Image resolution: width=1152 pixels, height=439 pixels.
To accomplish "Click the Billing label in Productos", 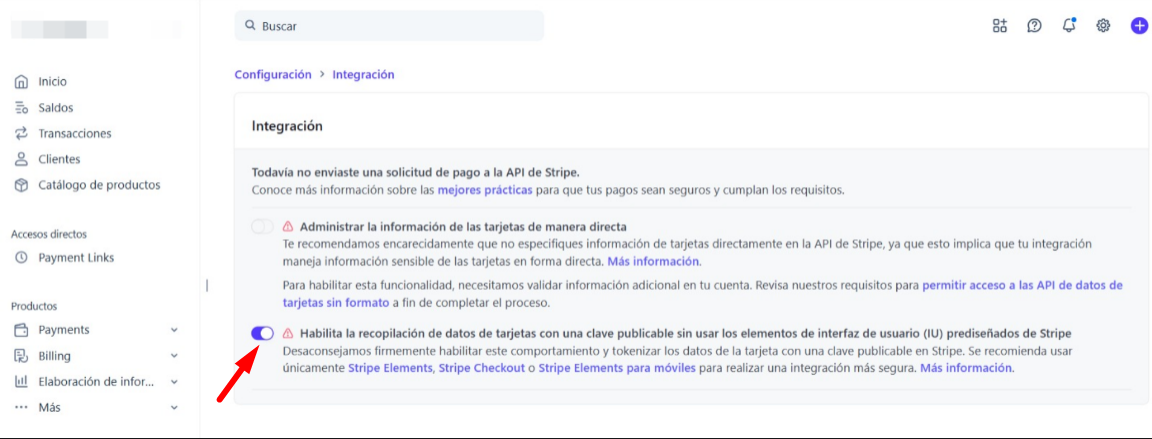I will click(54, 356).
